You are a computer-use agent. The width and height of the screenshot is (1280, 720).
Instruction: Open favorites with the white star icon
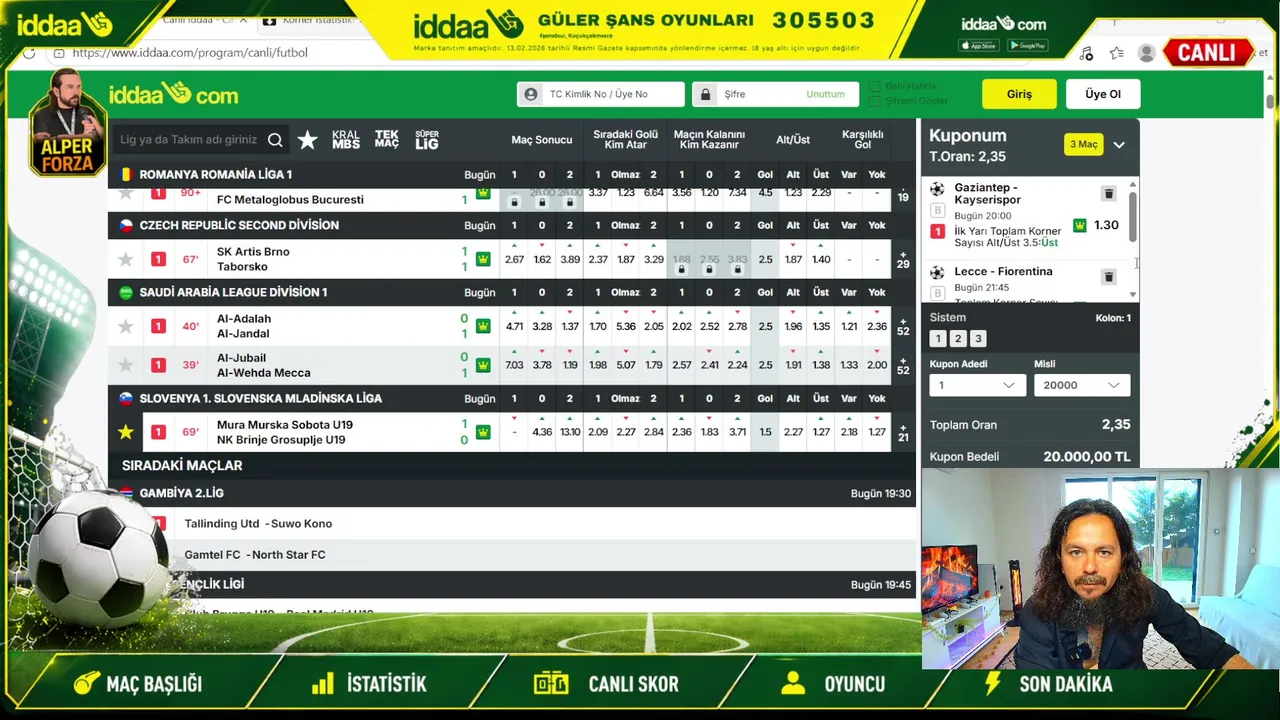[x=307, y=140]
